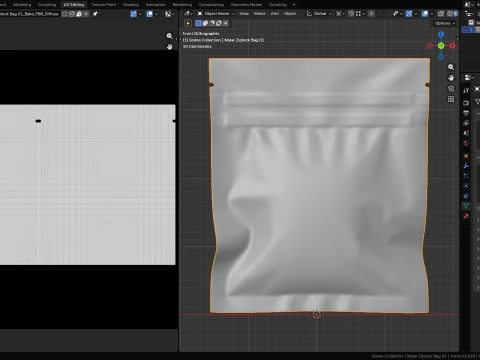Toggle snapping magnet in viewport header
The height and width of the screenshot is (360, 480).
[x=351, y=14]
